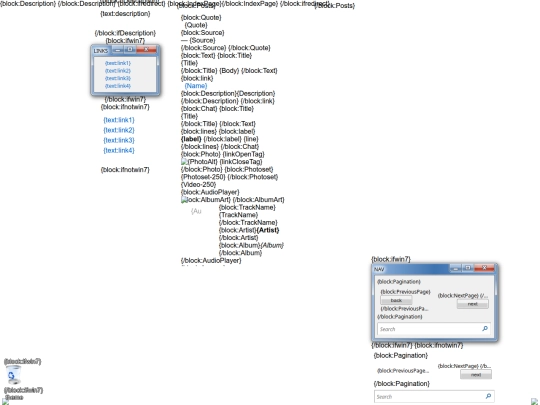Open the {text:link2} link outside LINKS window
The width and height of the screenshot is (540, 405).
click(119, 130)
